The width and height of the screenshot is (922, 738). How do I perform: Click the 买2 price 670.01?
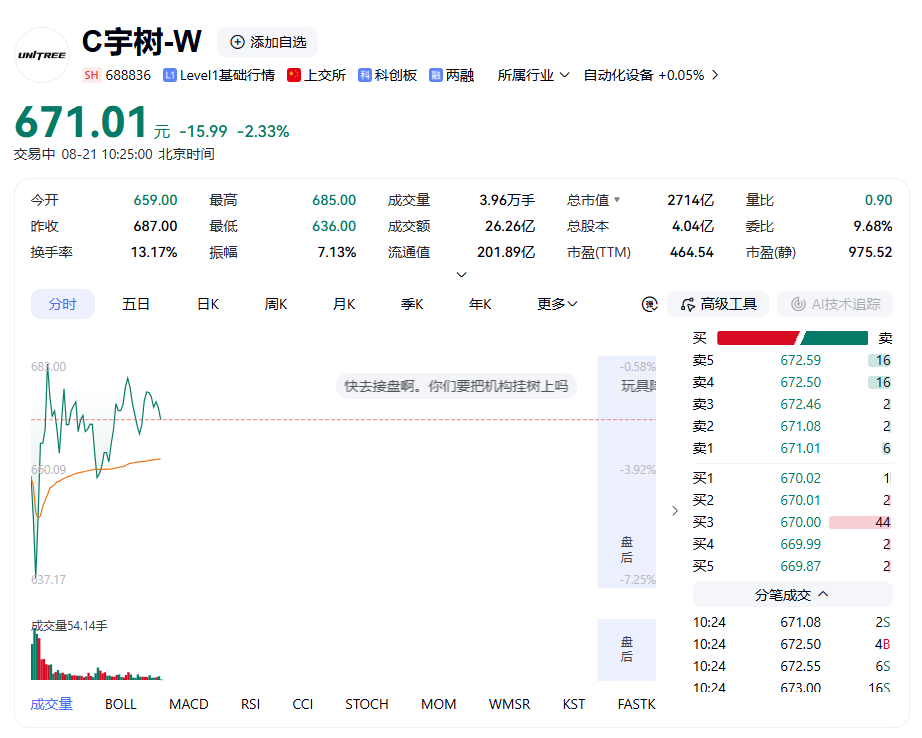[800, 500]
